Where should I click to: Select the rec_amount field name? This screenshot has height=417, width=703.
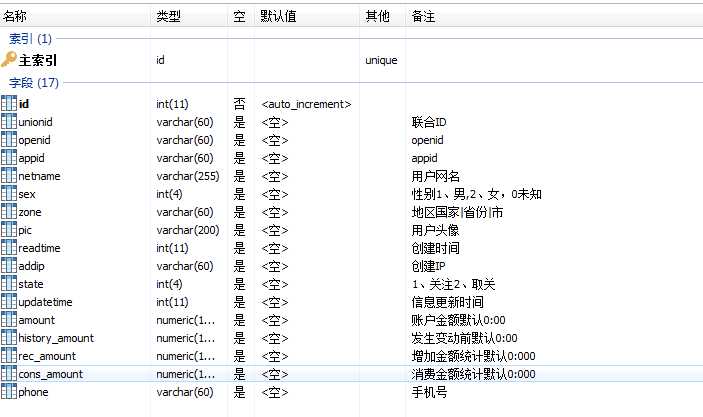47,356
